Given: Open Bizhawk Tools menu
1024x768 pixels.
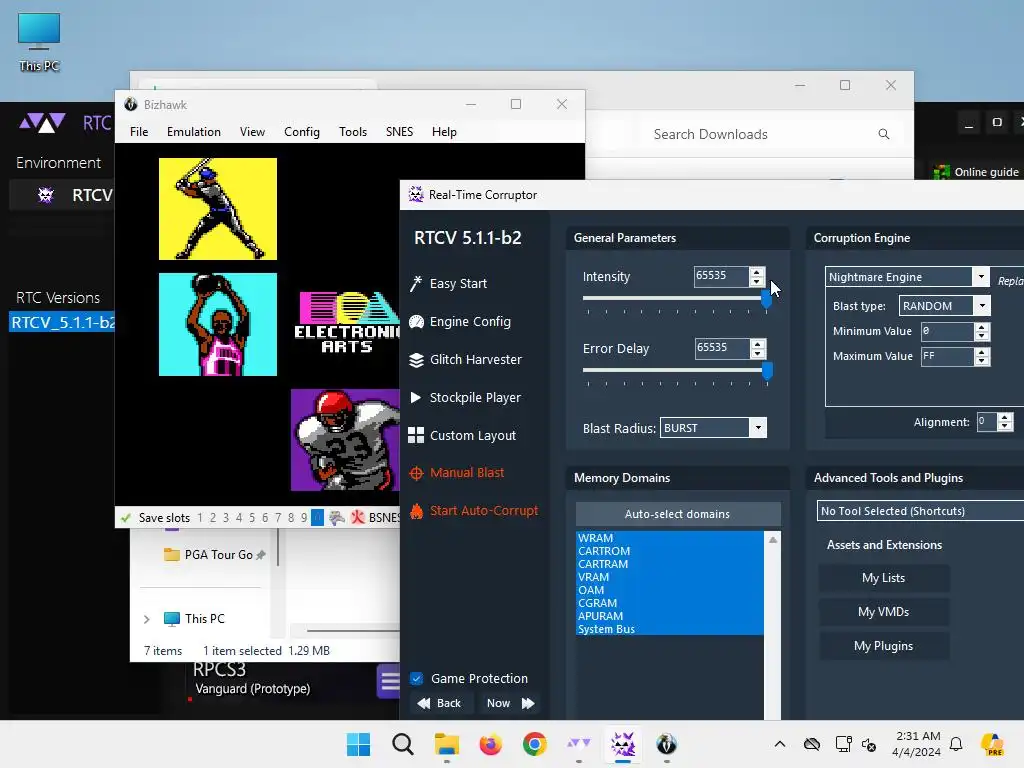Looking at the screenshot, I should (353, 132).
